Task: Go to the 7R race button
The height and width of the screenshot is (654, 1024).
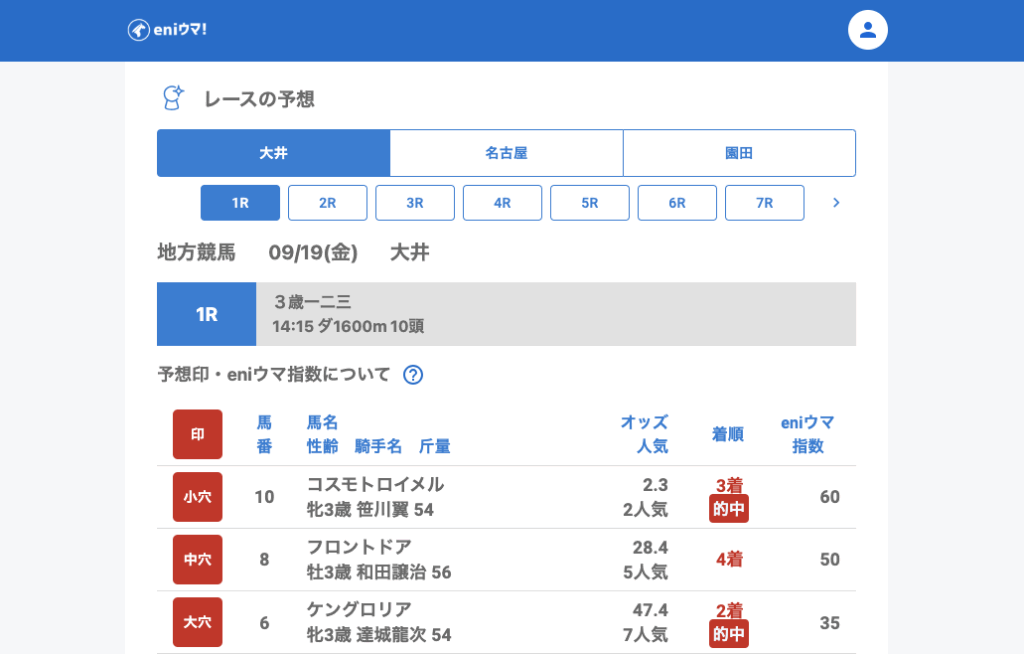Action: [x=764, y=203]
